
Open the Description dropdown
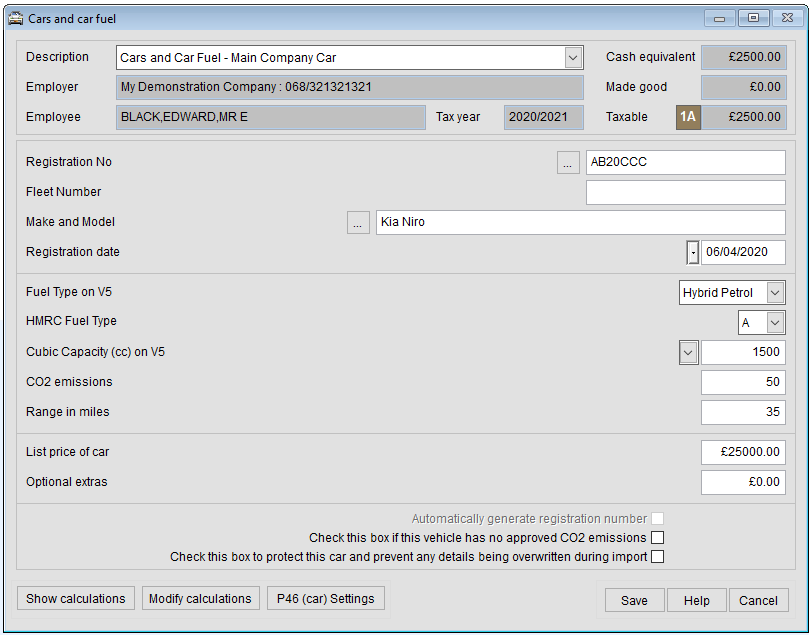[x=571, y=57]
